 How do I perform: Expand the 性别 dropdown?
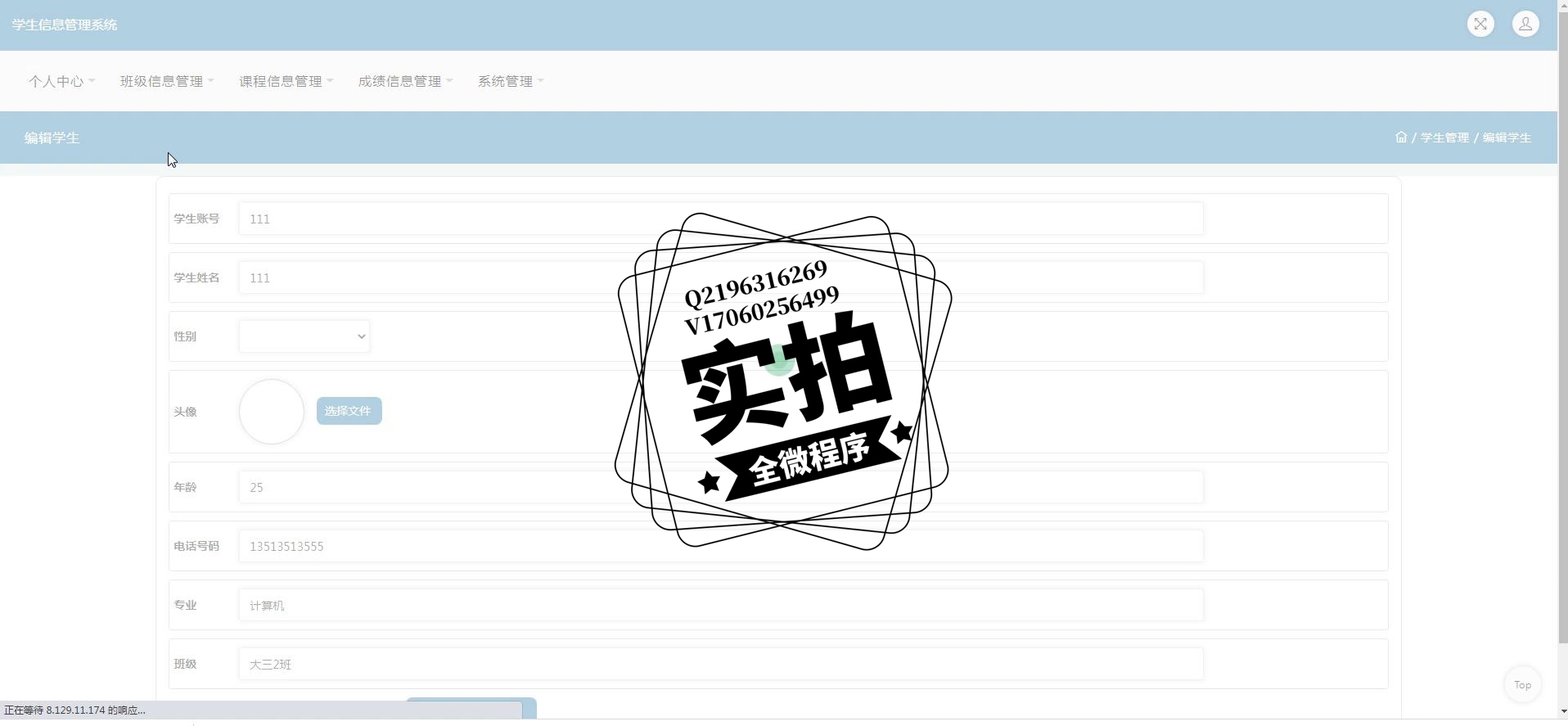304,336
